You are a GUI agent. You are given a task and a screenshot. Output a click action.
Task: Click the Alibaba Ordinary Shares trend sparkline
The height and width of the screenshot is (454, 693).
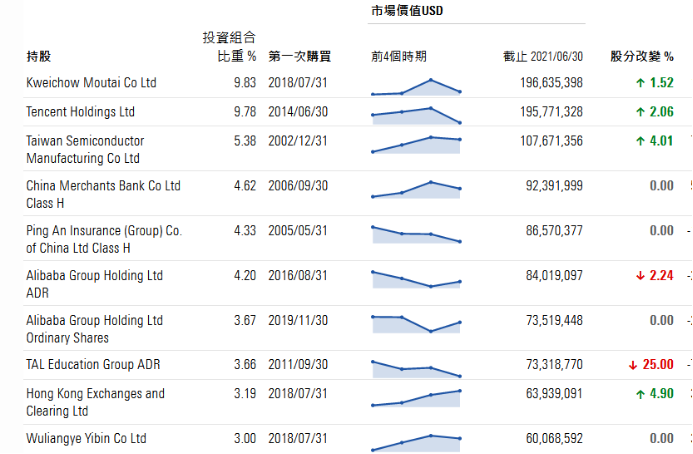416,323
